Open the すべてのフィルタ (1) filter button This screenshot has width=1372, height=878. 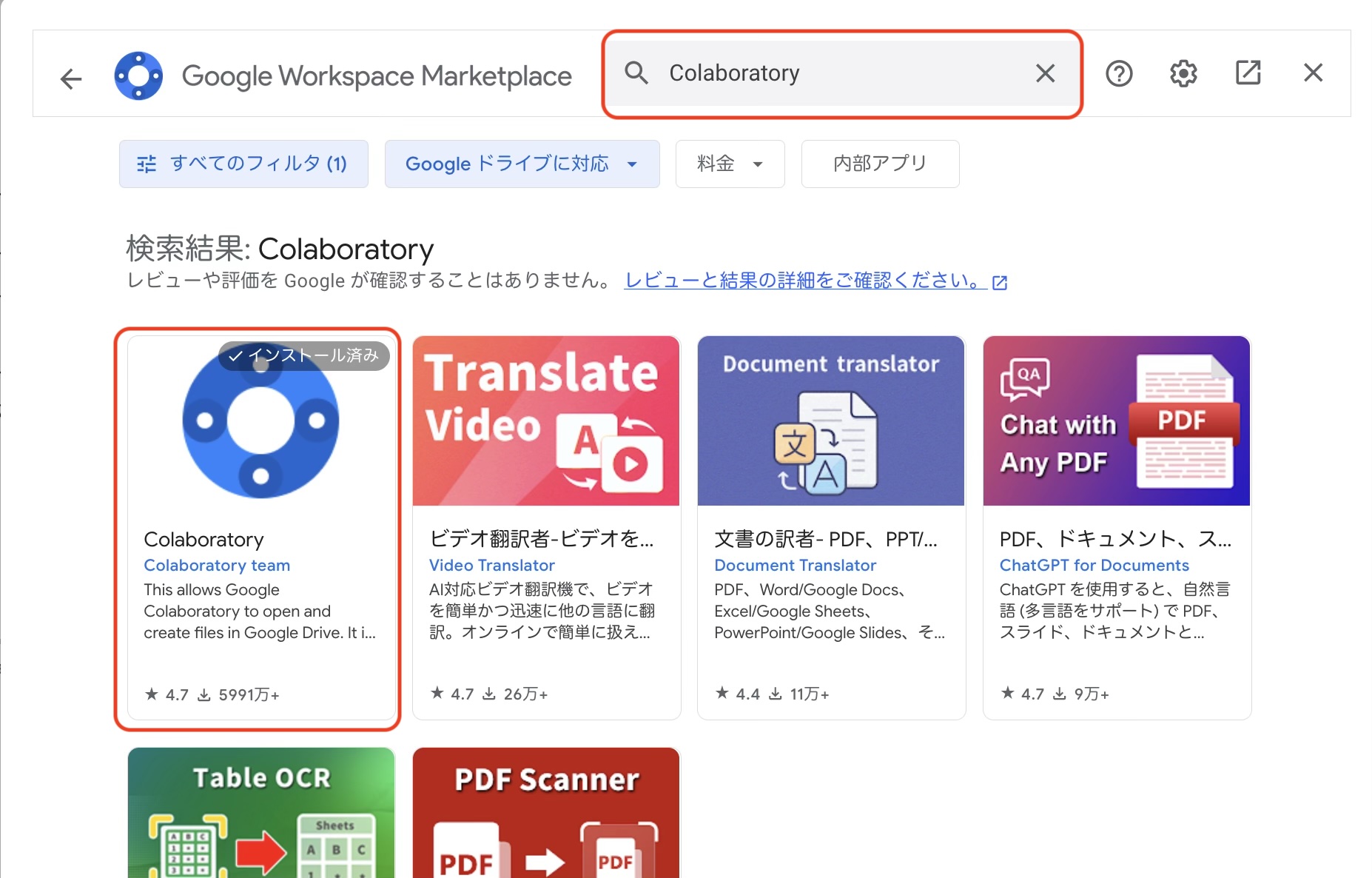pyautogui.click(x=243, y=164)
